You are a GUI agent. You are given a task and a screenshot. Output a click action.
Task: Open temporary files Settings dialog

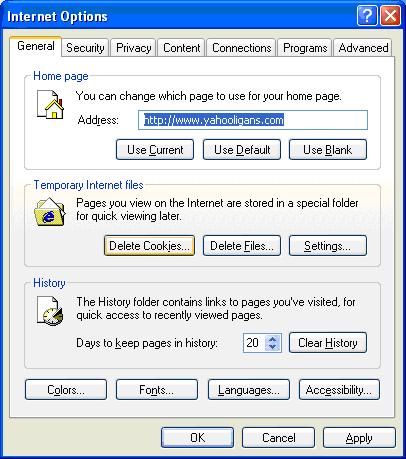328,246
